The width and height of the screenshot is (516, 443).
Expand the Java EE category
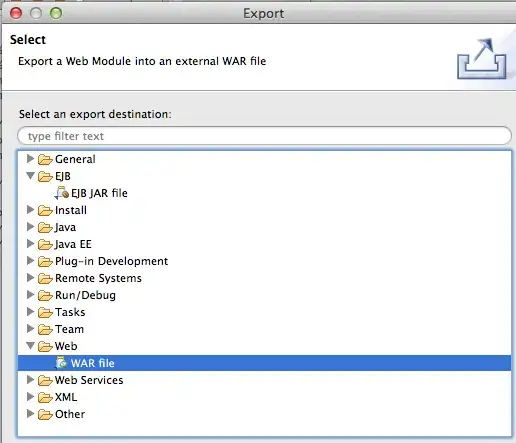pyautogui.click(x=30, y=244)
